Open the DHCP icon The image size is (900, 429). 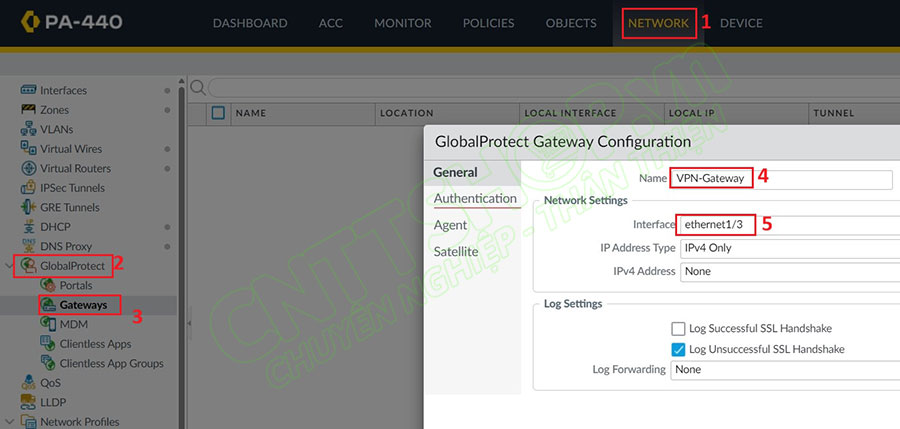coord(29,227)
